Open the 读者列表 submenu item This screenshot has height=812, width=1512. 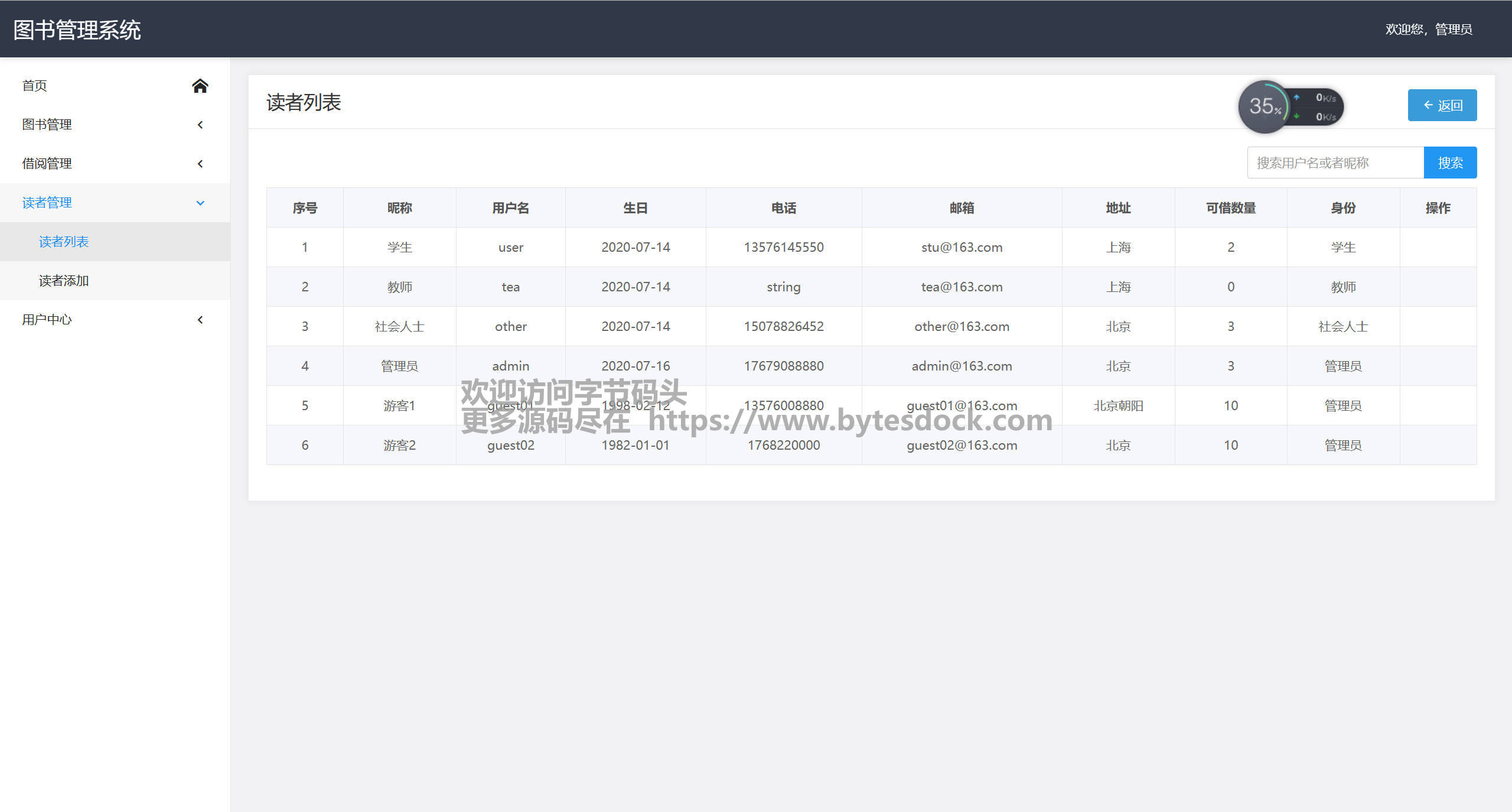[64, 242]
